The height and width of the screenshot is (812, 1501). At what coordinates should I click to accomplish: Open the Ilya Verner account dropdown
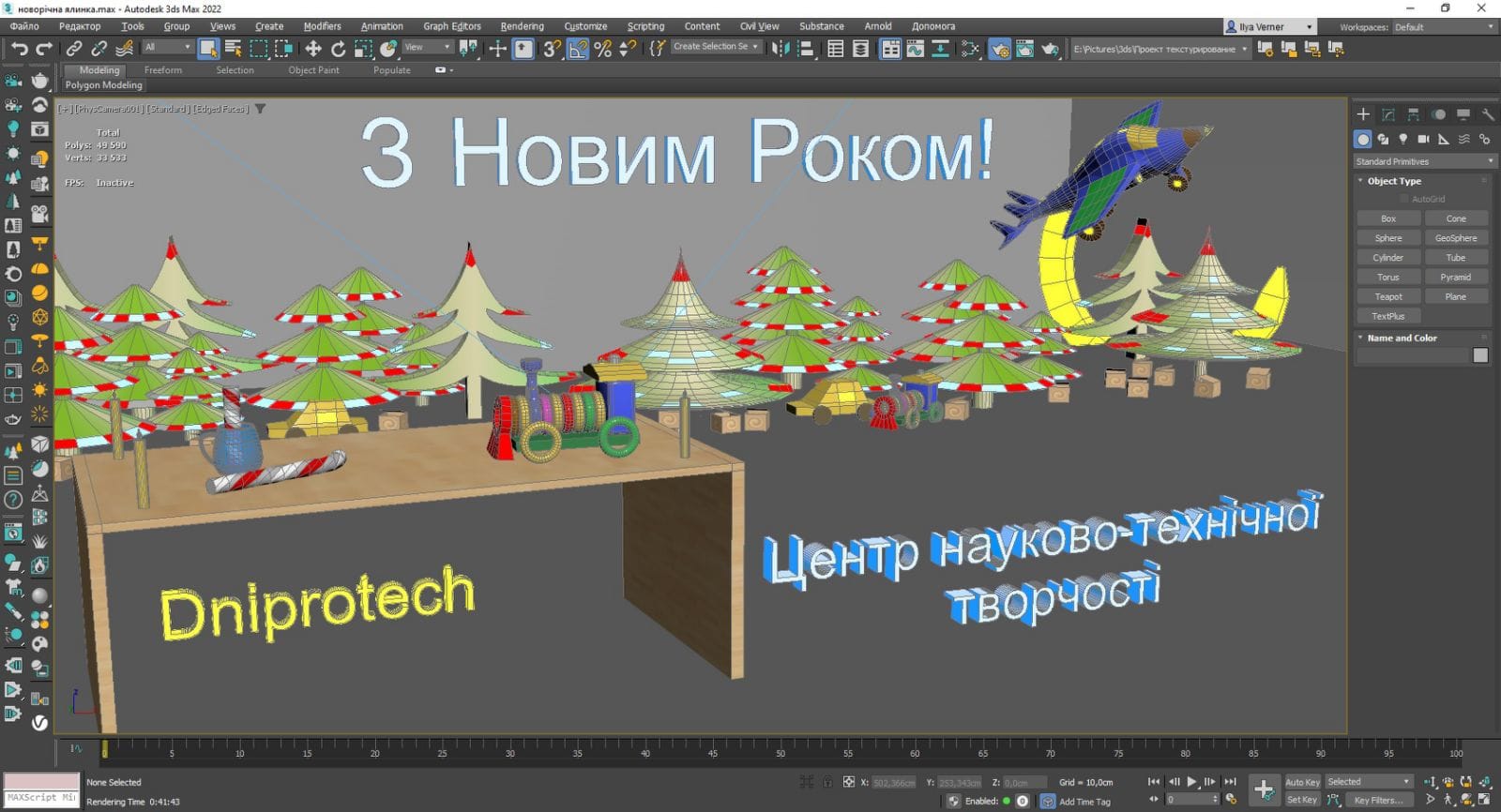[1270, 27]
